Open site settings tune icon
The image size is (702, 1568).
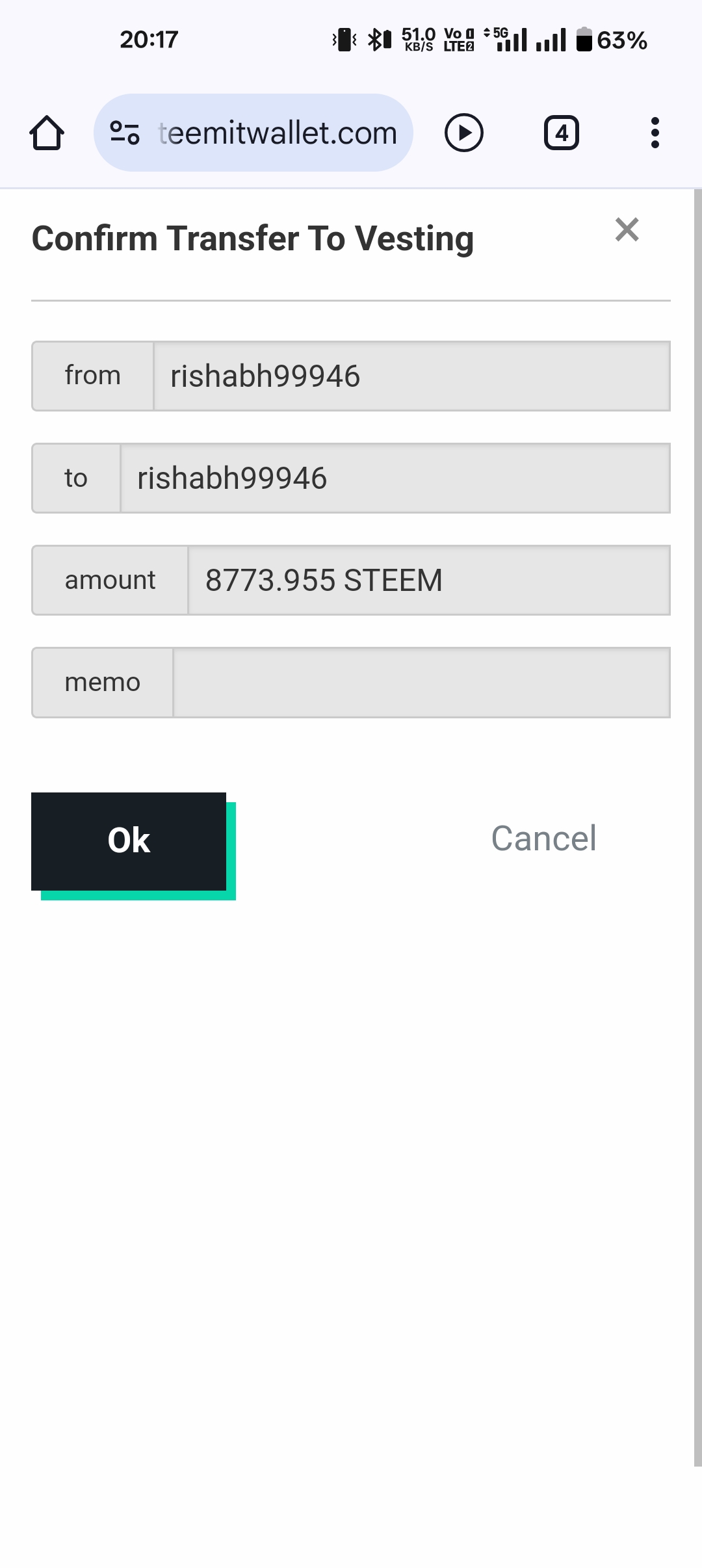coord(124,133)
